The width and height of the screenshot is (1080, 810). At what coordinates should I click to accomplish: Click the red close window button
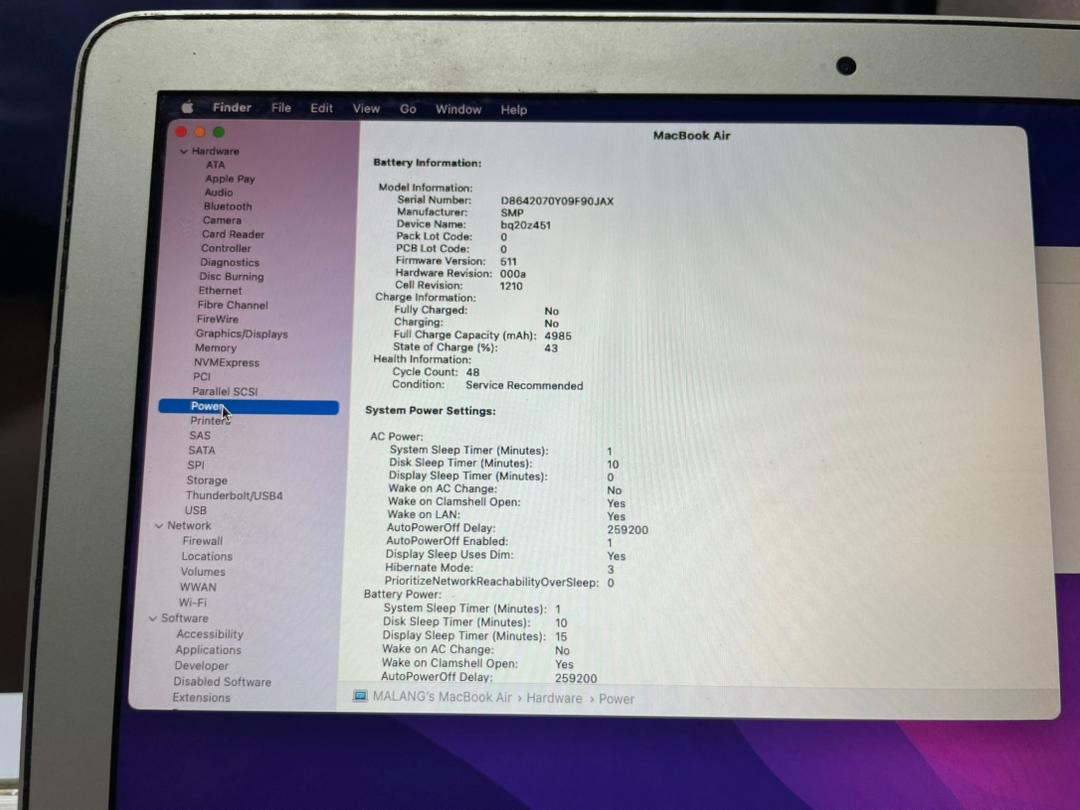(x=181, y=132)
